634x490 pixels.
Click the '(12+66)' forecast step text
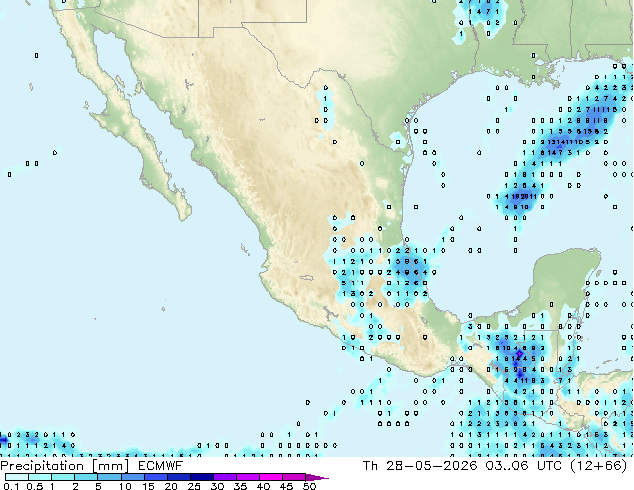click(598, 466)
